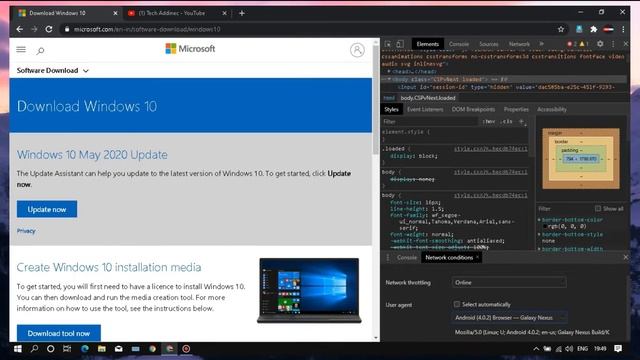Click the rgb(0, 0, 0) color swatch
The height and width of the screenshot is (360, 640).
(x=545, y=226)
